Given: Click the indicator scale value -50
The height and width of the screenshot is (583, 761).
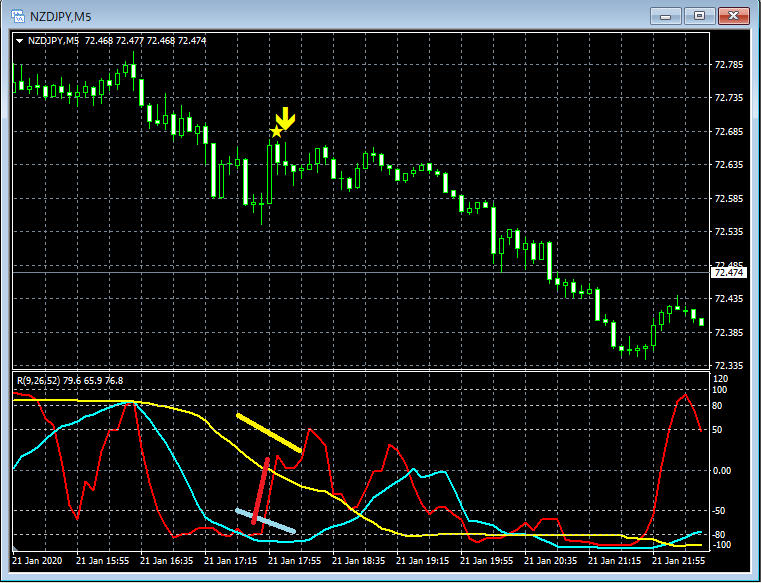Looking at the screenshot, I should pyautogui.click(x=719, y=511).
